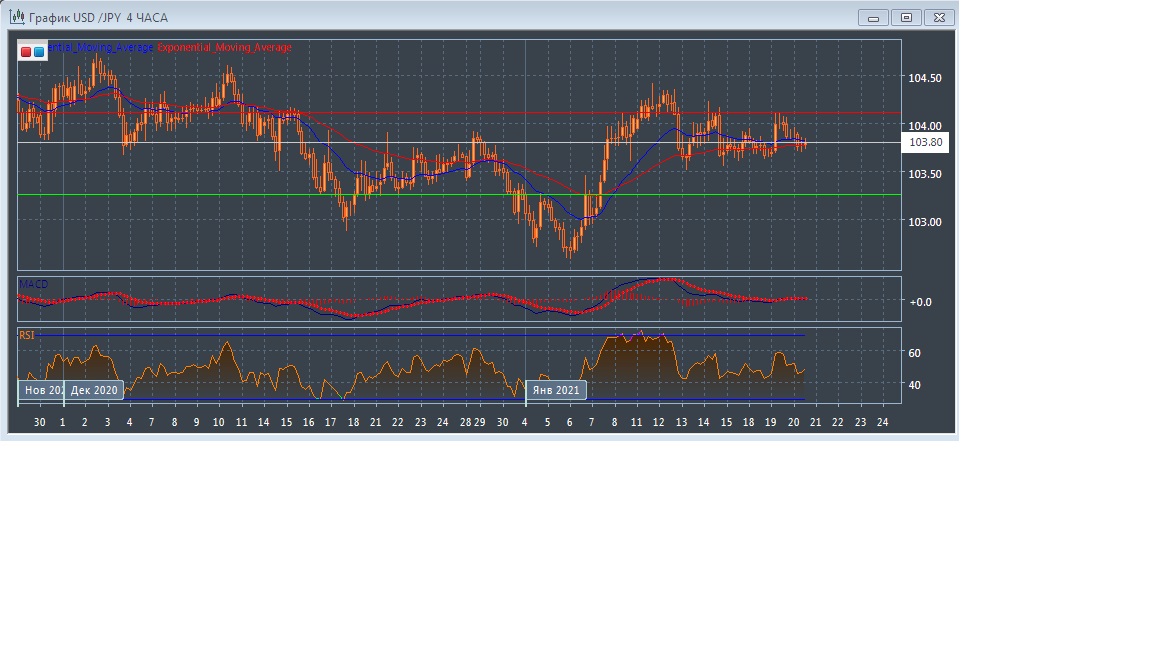Select the Ноя 2020 month marker
The height and width of the screenshot is (648, 1152).
42,390
